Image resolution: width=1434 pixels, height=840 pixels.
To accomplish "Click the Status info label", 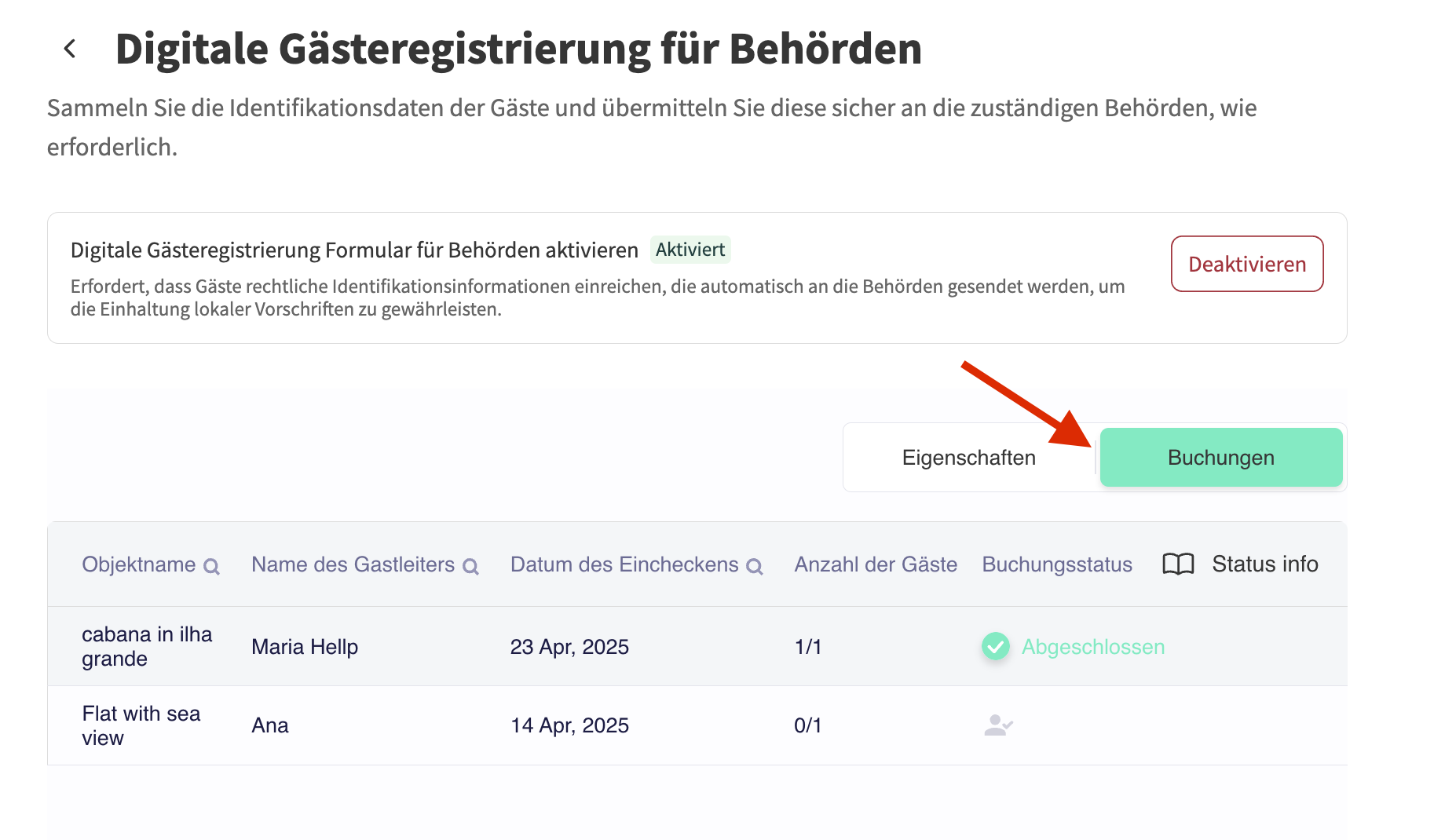I will 1264,564.
